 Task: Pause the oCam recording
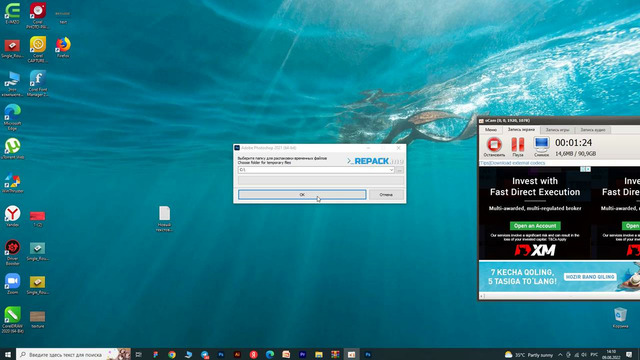(518, 147)
